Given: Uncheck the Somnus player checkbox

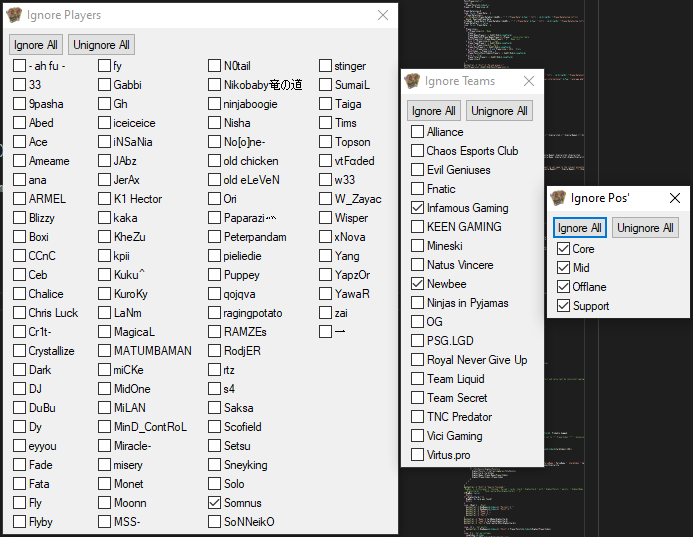Looking at the screenshot, I should 214,503.
